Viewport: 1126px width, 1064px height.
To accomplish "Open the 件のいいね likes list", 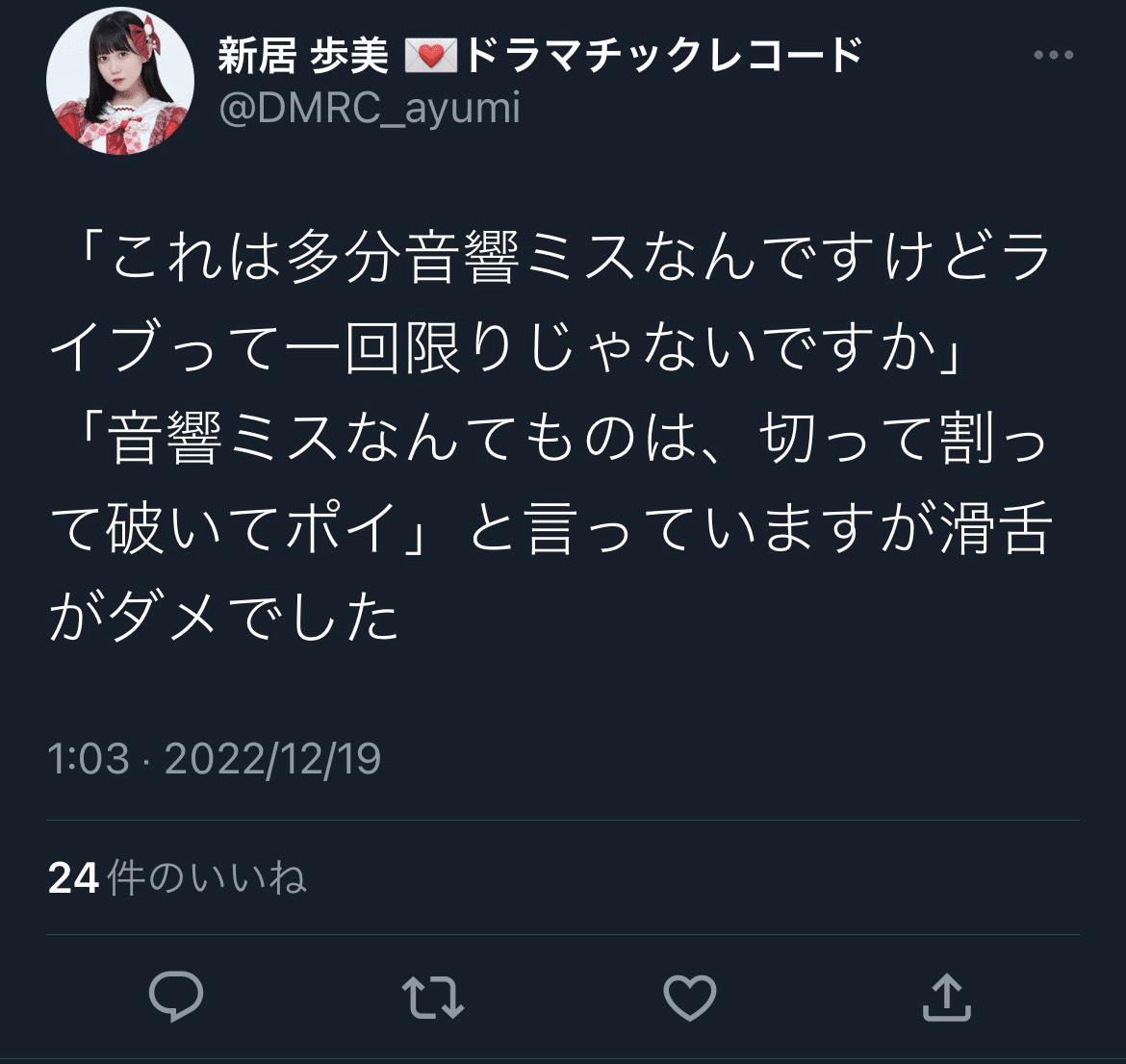I will pos(207,877).
